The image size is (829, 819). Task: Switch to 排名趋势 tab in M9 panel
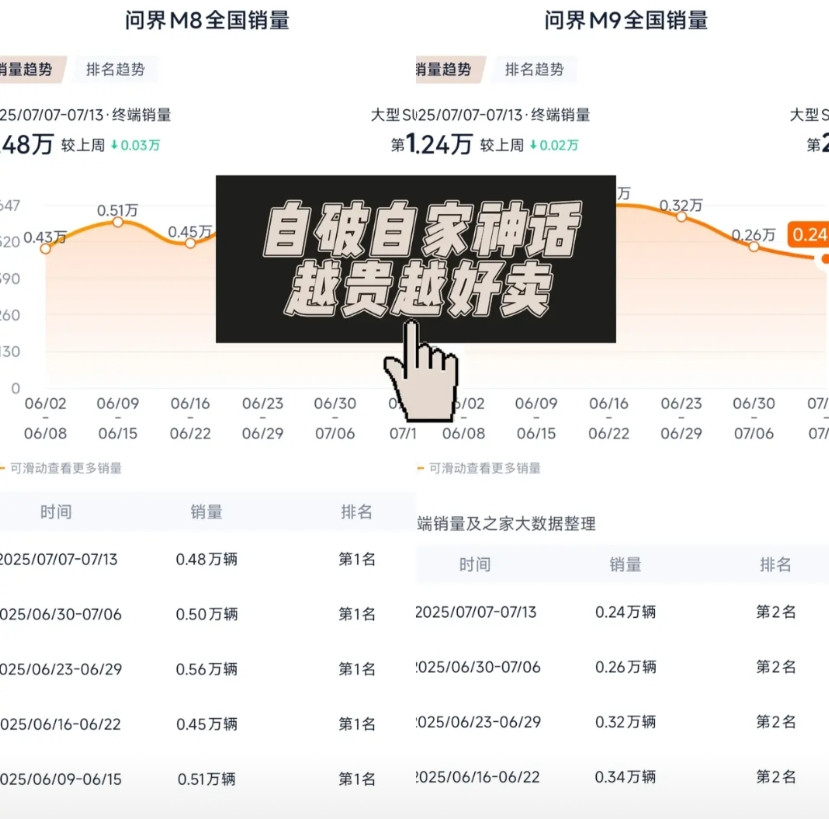(x=534, y=69)
